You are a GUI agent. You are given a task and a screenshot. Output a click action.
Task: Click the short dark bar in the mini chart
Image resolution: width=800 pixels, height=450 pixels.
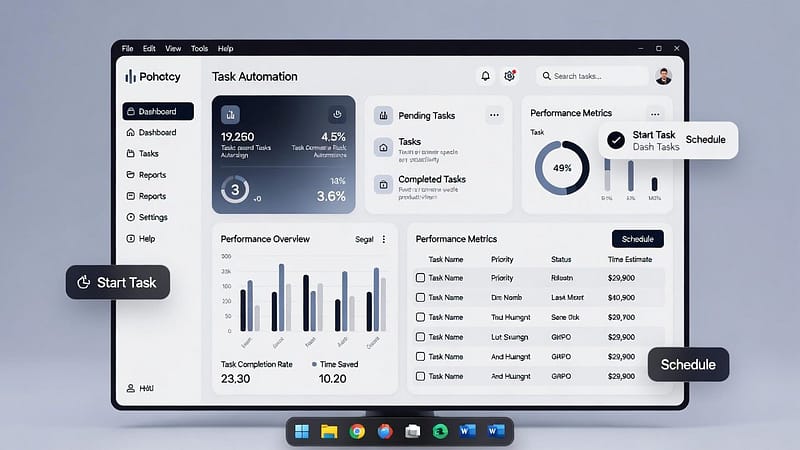655,184
